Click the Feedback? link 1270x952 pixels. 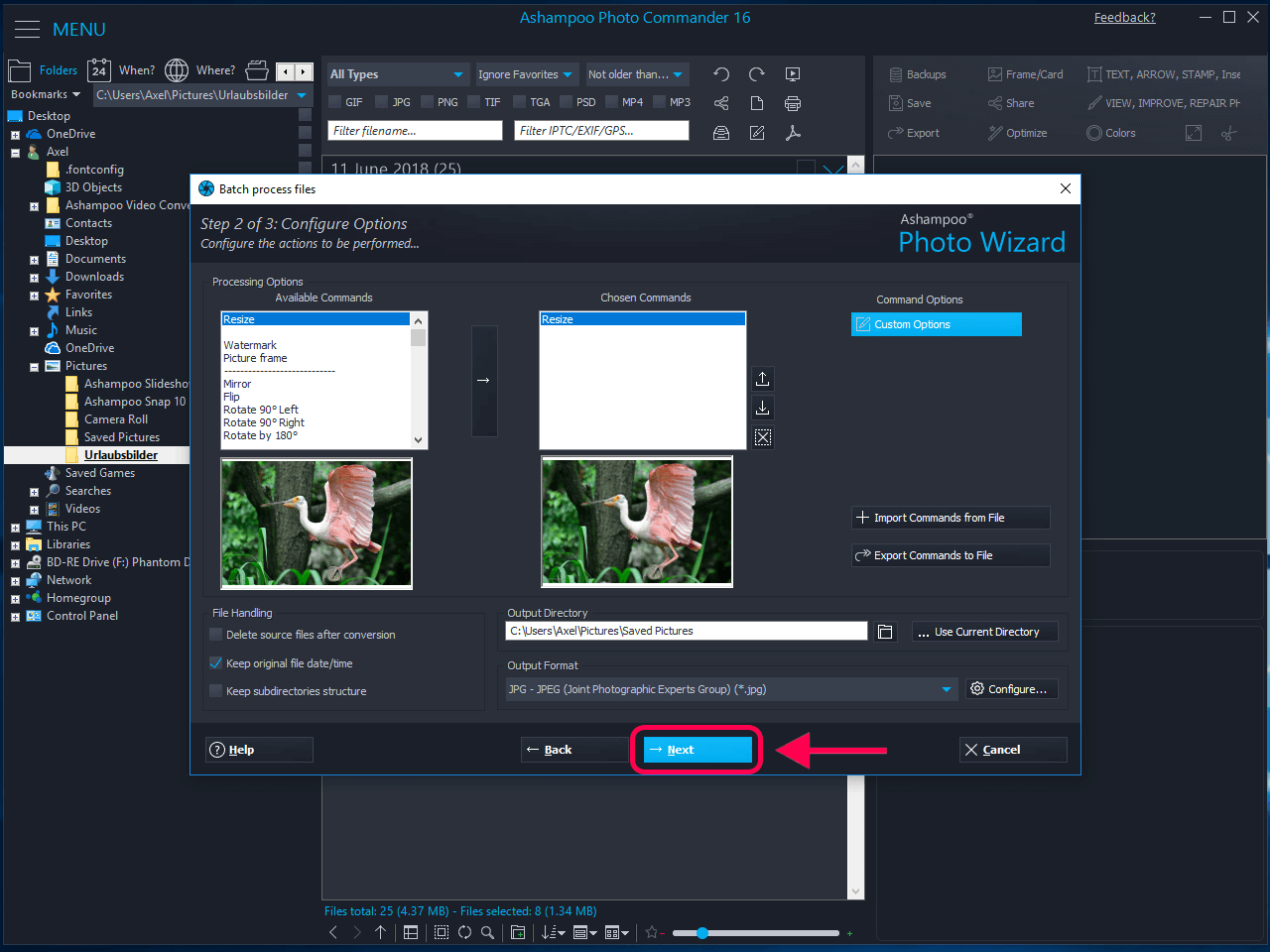pyautogui.click(x=1124, y=18)
